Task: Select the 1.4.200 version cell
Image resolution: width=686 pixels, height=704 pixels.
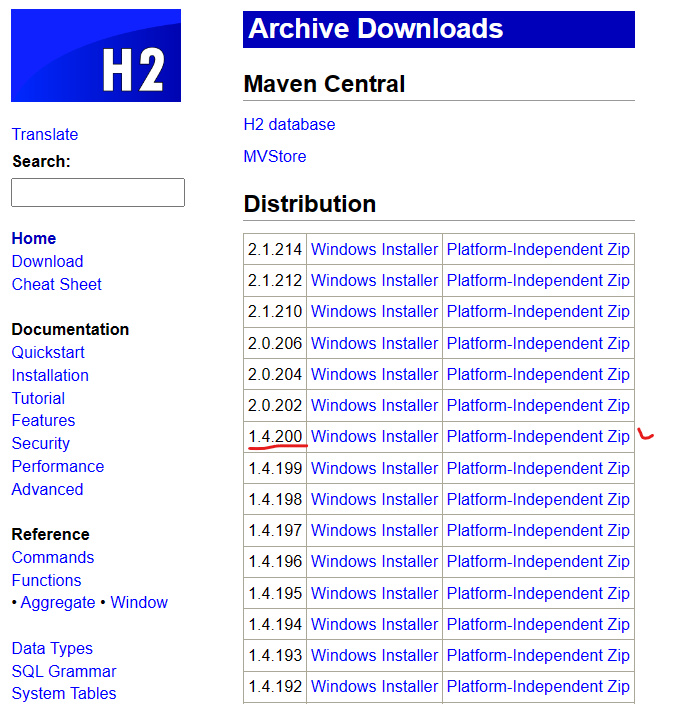Action: pos(275,436)
